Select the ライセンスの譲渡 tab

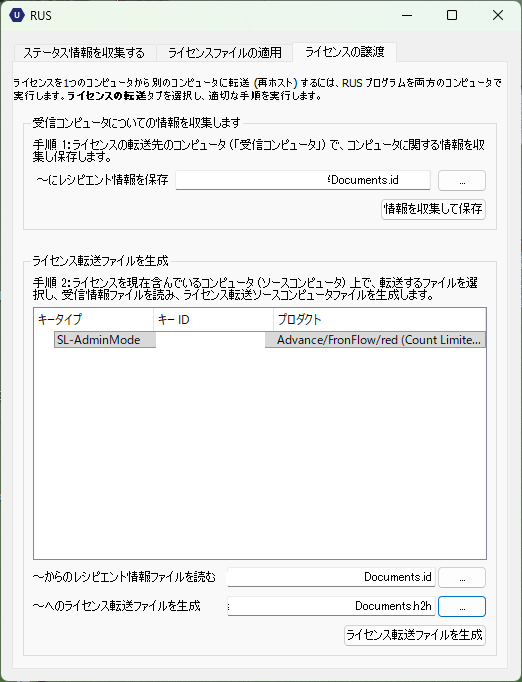point(345,52)
